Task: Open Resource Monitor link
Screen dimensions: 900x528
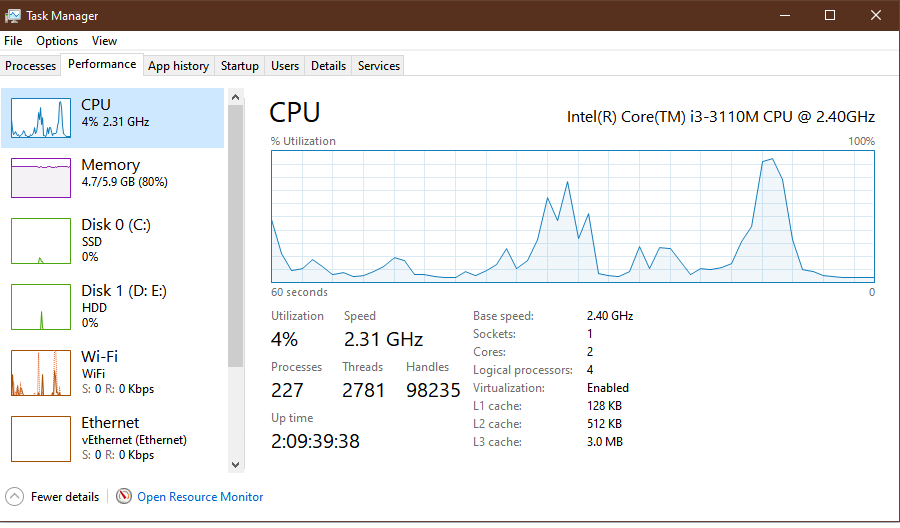Action: [200, 497]
